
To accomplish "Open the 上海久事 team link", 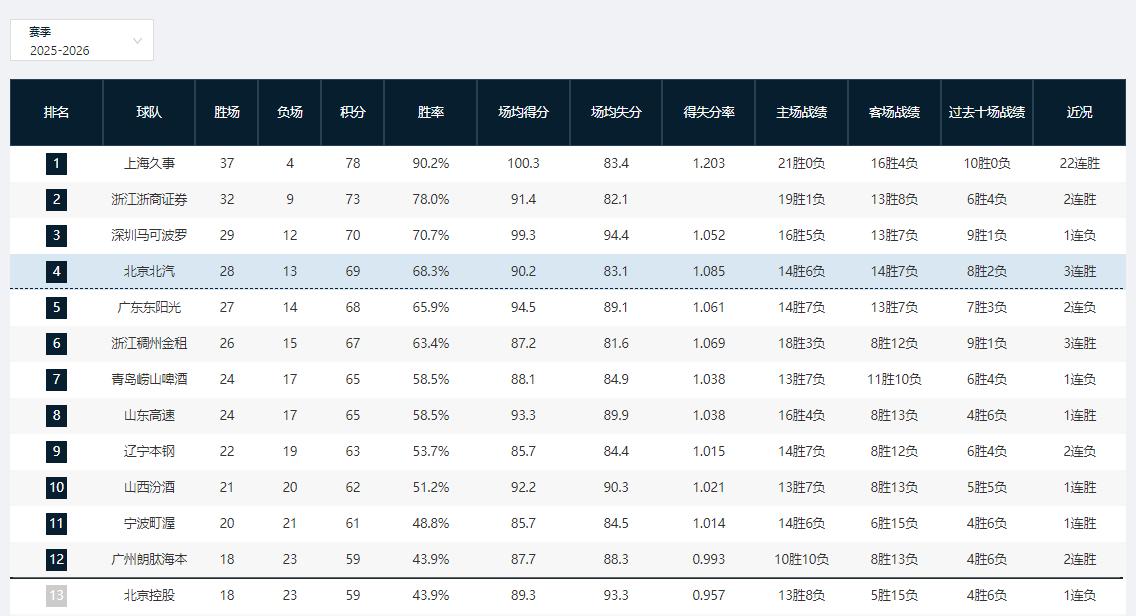I will tap(149, 163).
